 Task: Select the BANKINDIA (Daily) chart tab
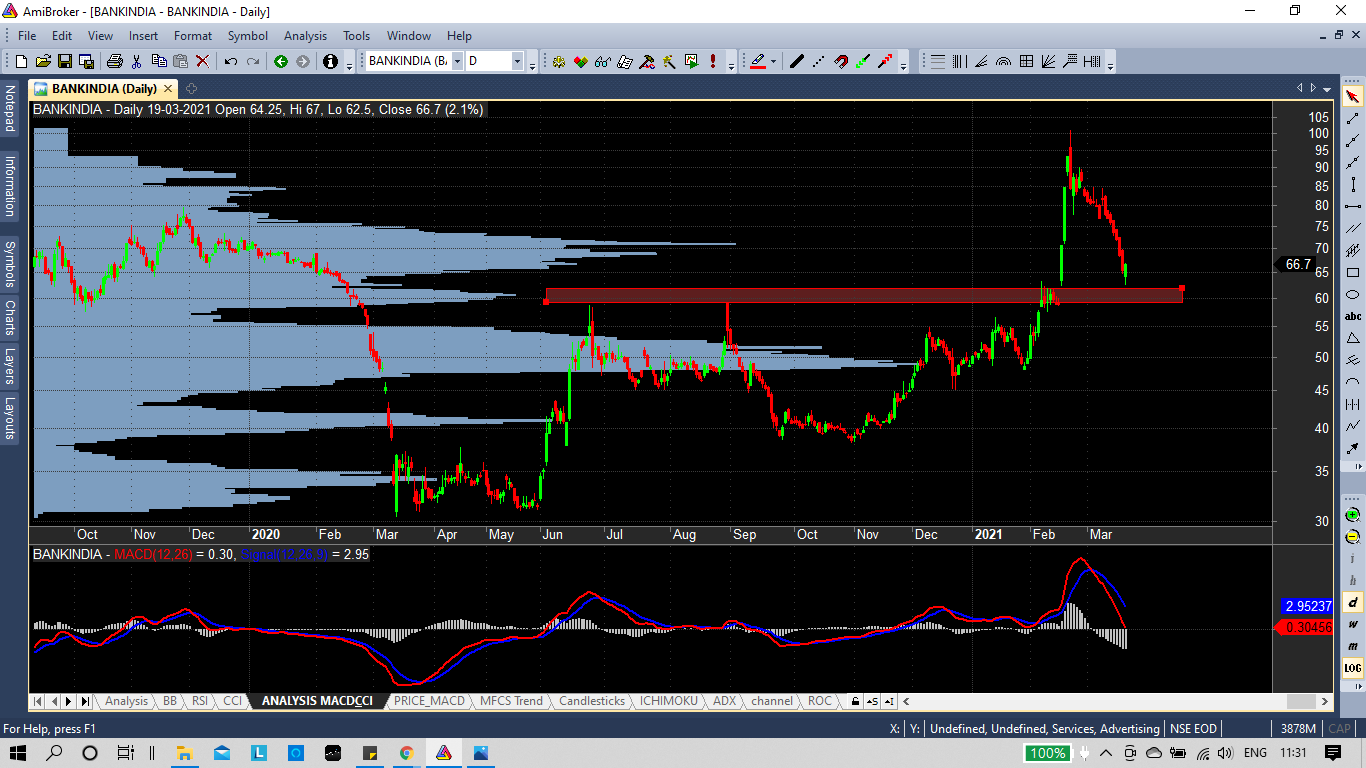click(x=104, y=88)
